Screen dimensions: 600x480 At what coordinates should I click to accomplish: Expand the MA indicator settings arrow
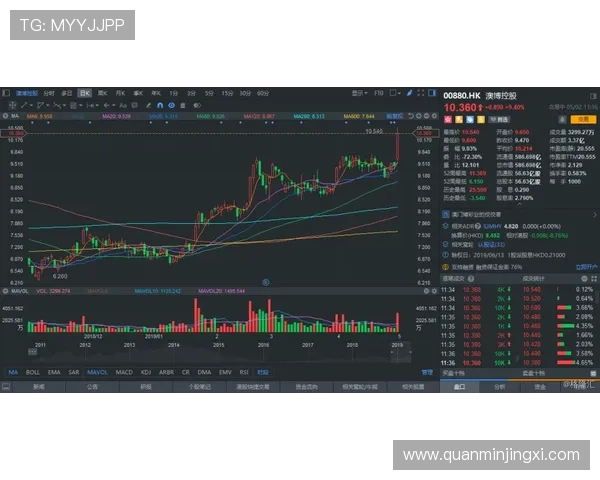pyautogui.click(x=7, y=116)
